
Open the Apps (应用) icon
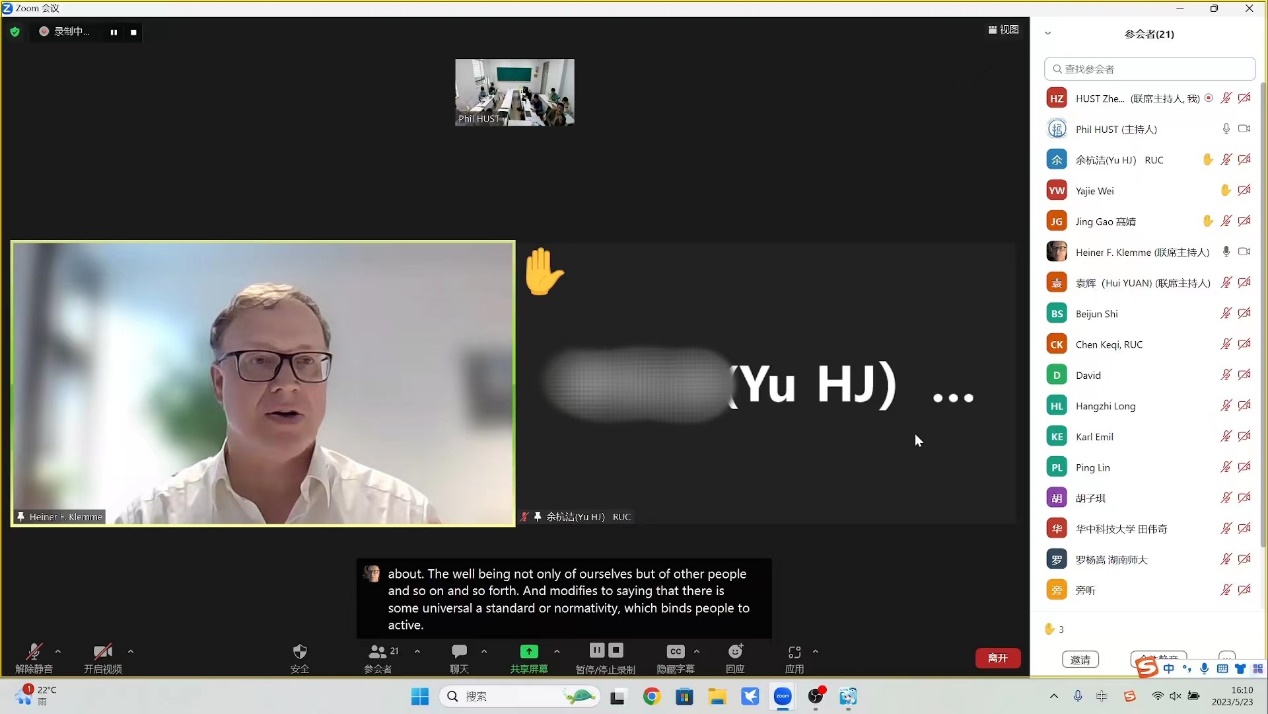794,652
